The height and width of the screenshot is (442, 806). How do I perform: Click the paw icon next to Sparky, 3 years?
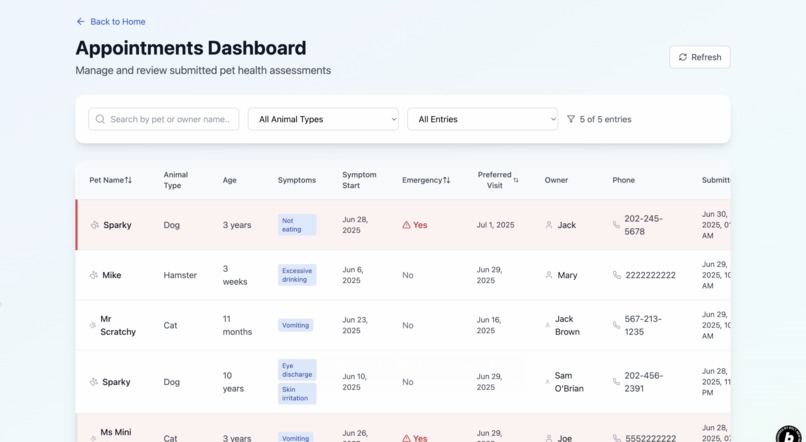coord(95,225)
